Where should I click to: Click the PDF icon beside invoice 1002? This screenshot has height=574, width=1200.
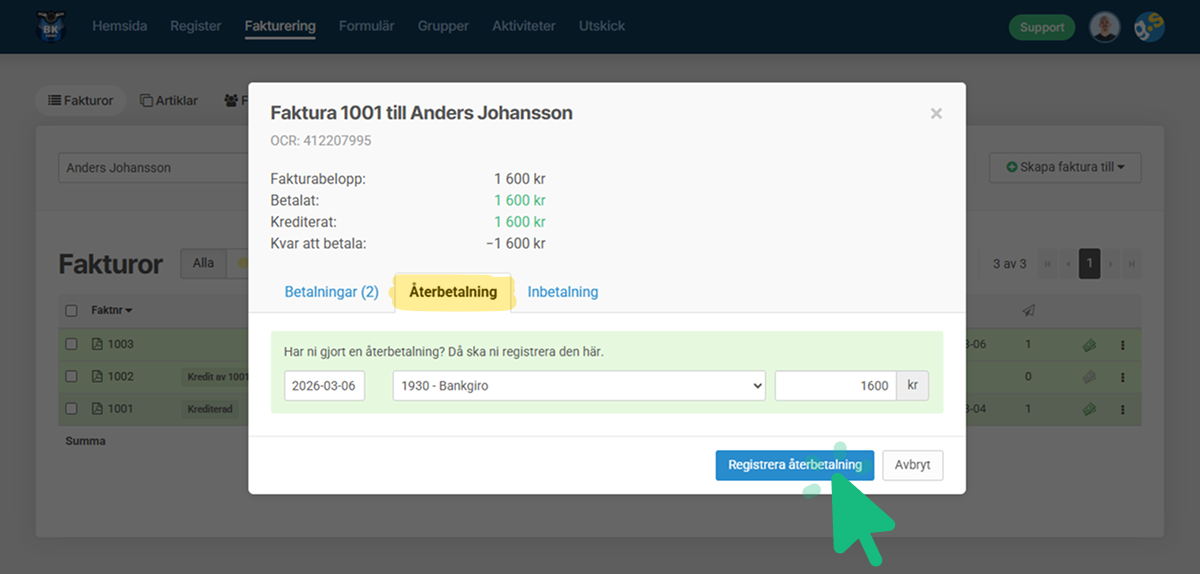[x=97, y=377]
